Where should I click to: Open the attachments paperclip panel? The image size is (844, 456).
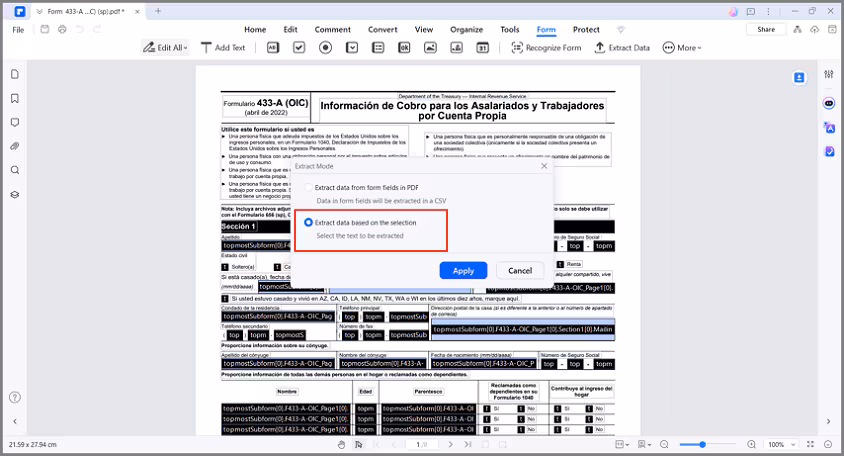(x=15, y=146)
